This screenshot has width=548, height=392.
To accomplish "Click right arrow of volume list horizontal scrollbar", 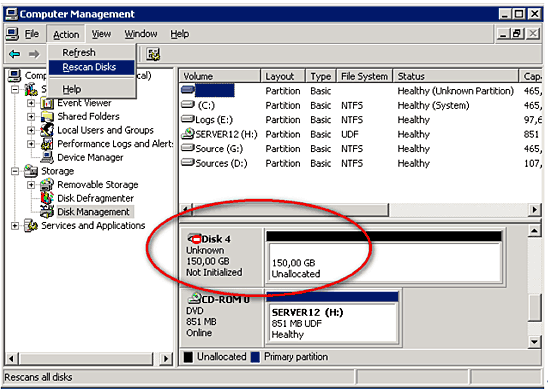I will coord(534,210).
